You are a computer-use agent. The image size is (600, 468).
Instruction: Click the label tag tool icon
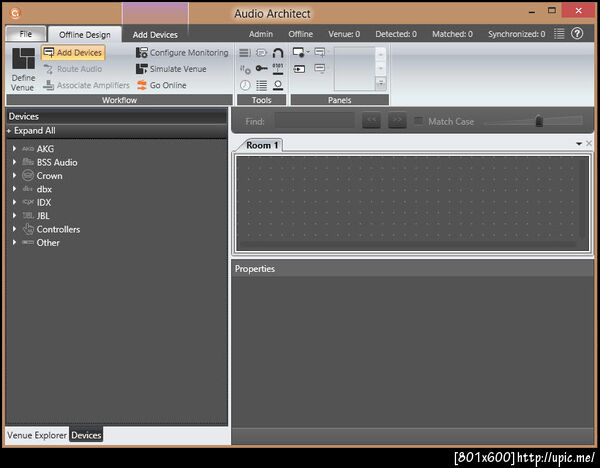(261, 53)
